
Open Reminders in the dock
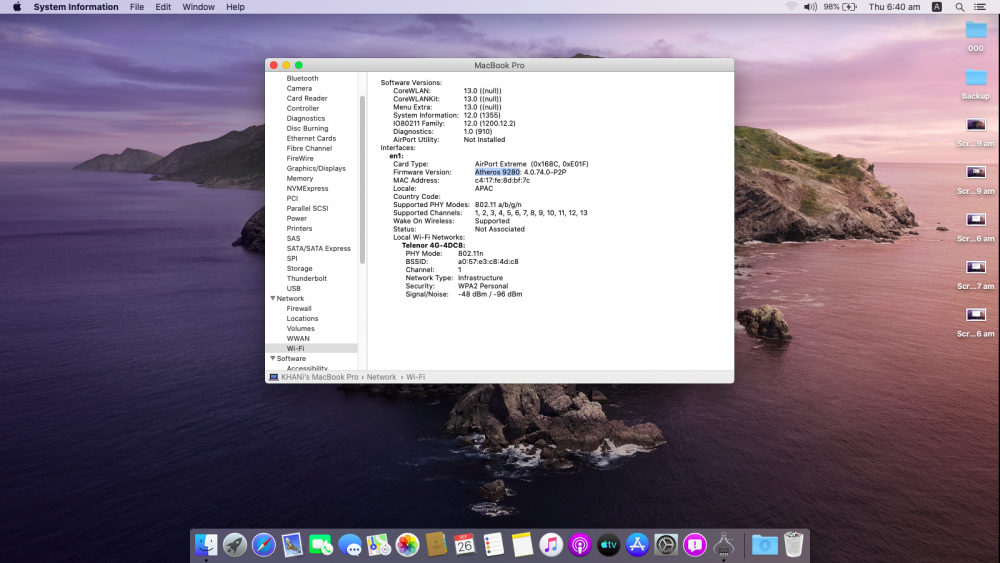click(493, 545)
